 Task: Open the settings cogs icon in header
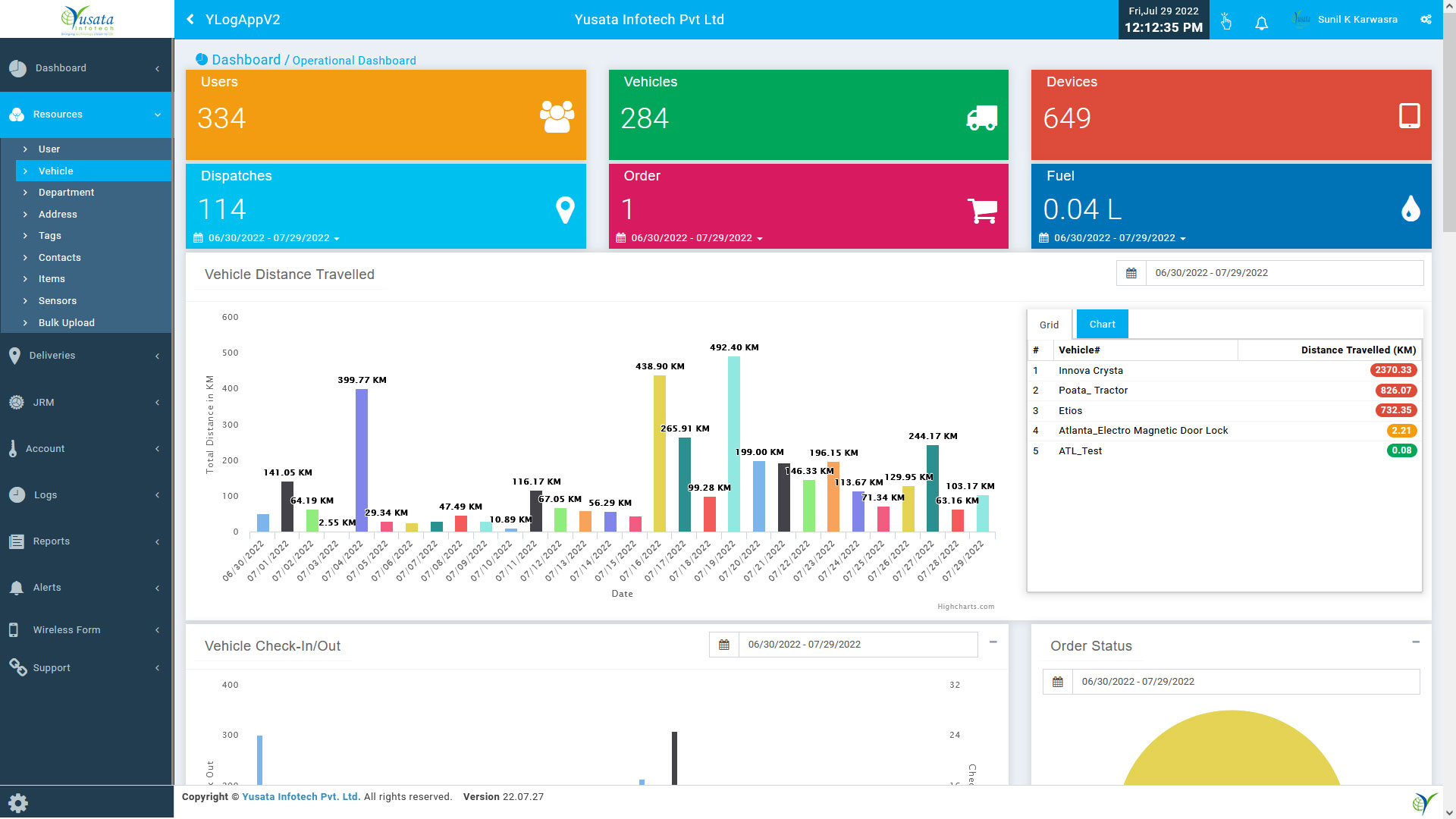(x=1426, y=20)
